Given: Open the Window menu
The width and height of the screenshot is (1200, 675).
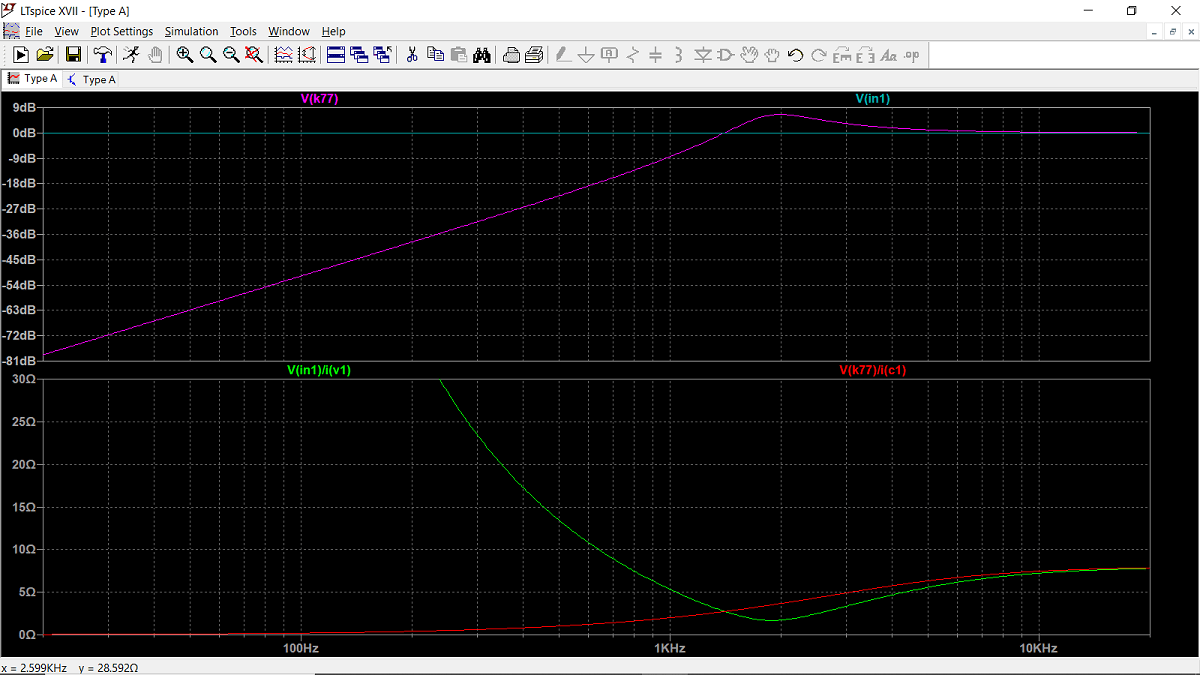Looking at the screenshot, I should (289, 31).
